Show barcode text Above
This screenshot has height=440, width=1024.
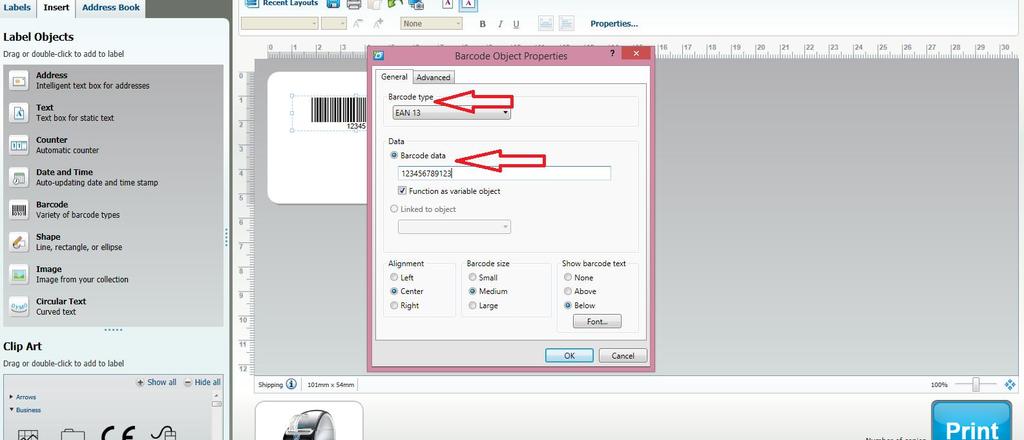tap(568, 291)
